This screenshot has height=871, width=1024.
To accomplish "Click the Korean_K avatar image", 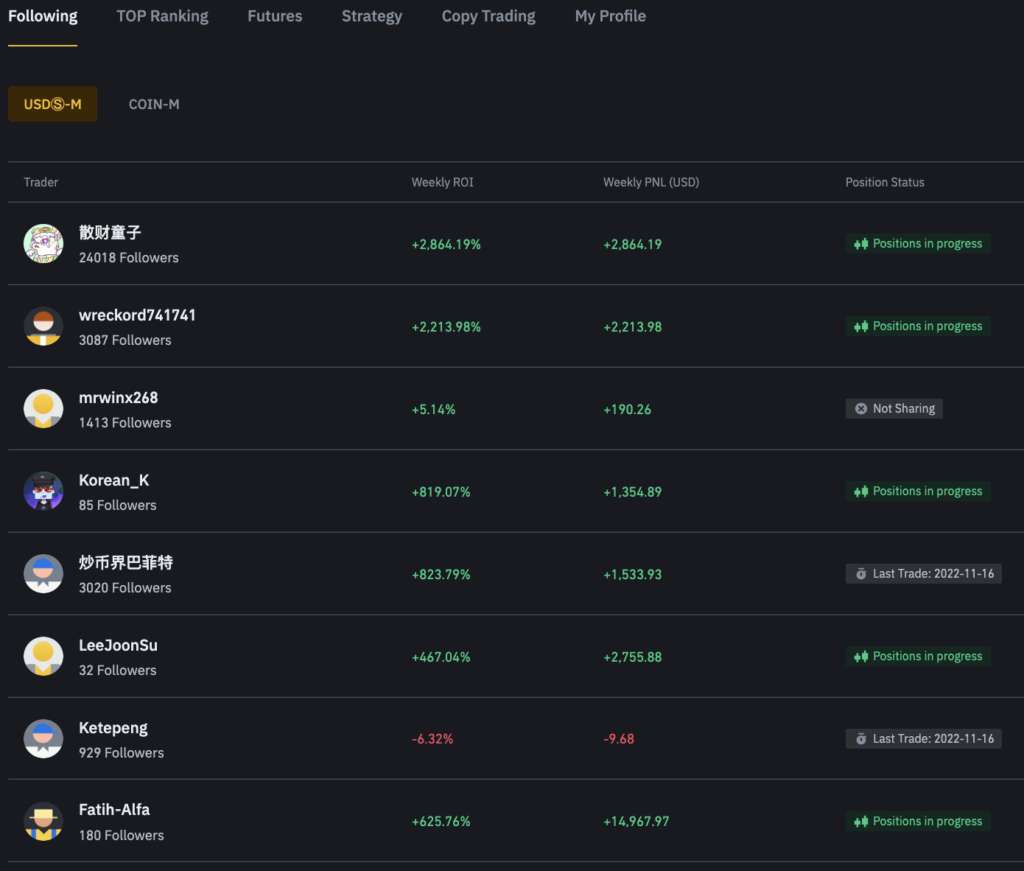I will [43, 492].
